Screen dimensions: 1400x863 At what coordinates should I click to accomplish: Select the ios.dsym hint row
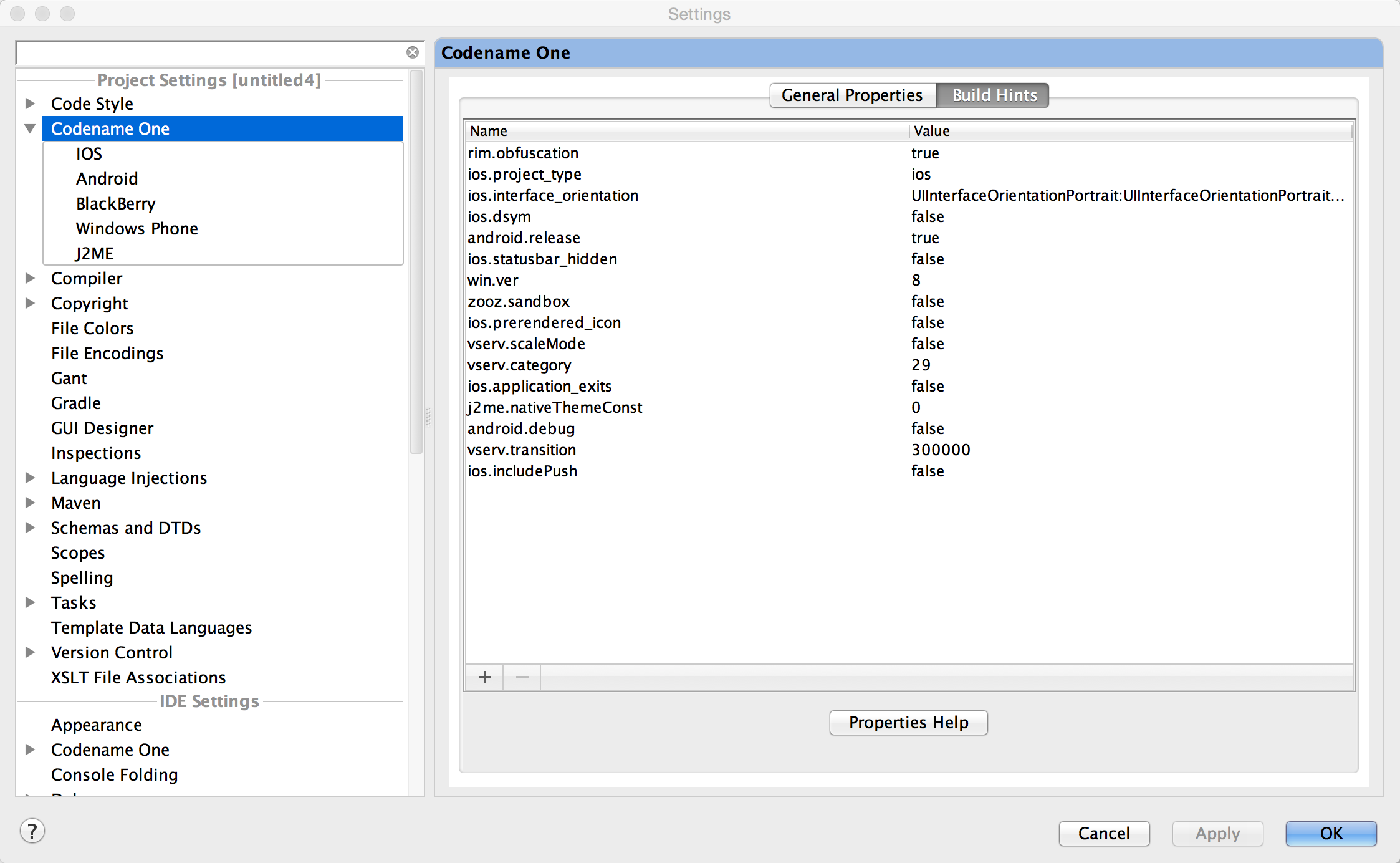pos(909,216)
